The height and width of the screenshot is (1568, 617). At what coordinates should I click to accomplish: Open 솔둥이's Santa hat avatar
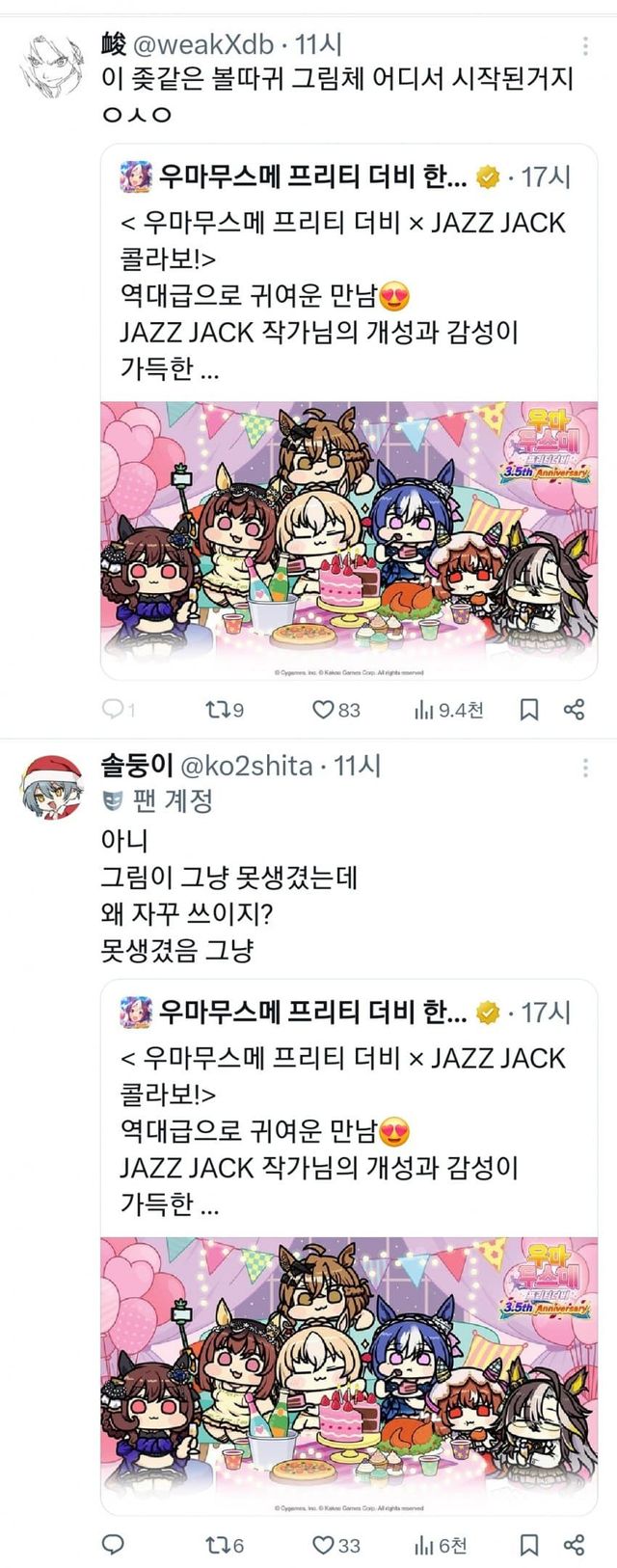53,786
